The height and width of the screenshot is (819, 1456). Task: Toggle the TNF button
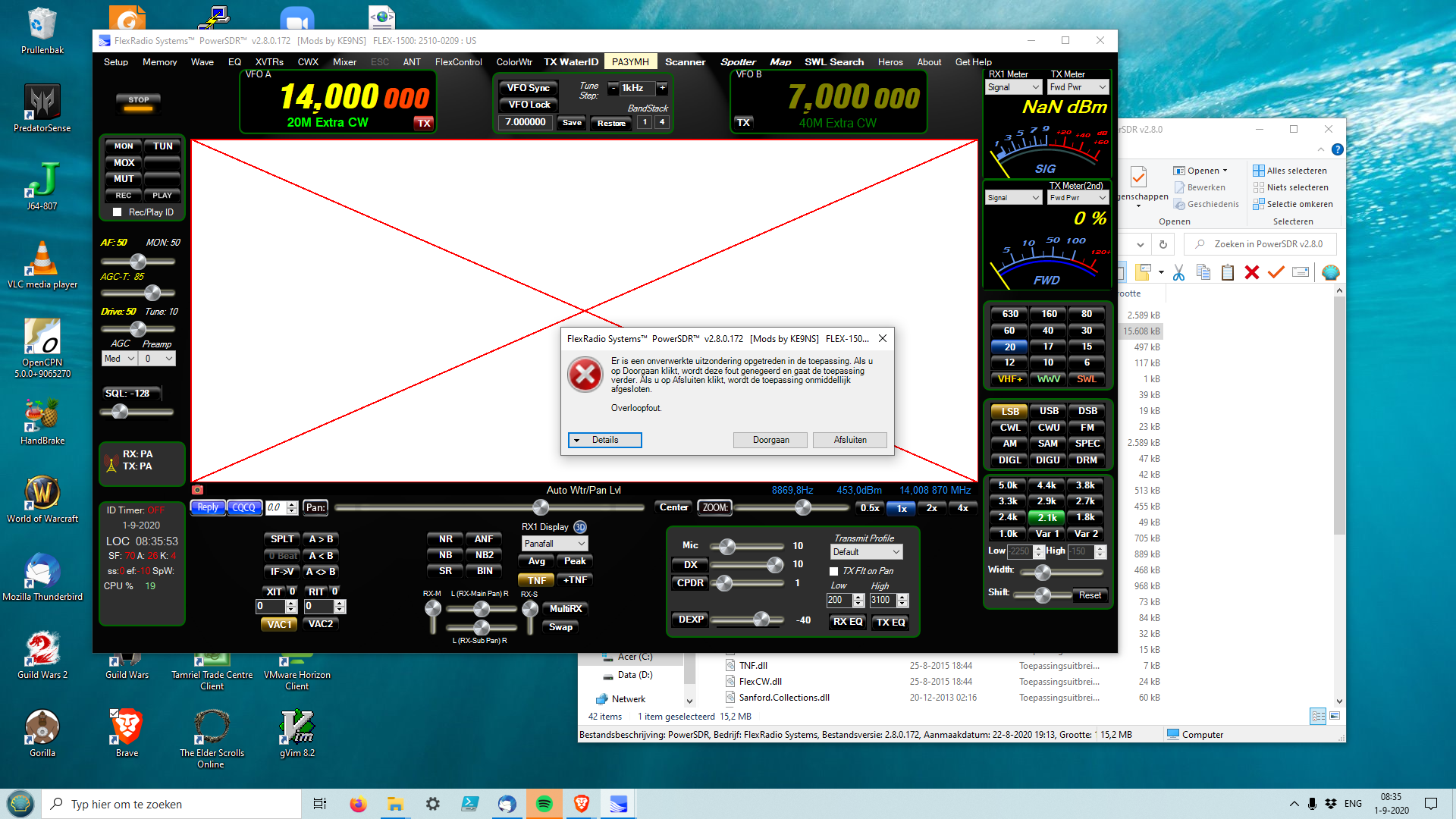(537, 580)
